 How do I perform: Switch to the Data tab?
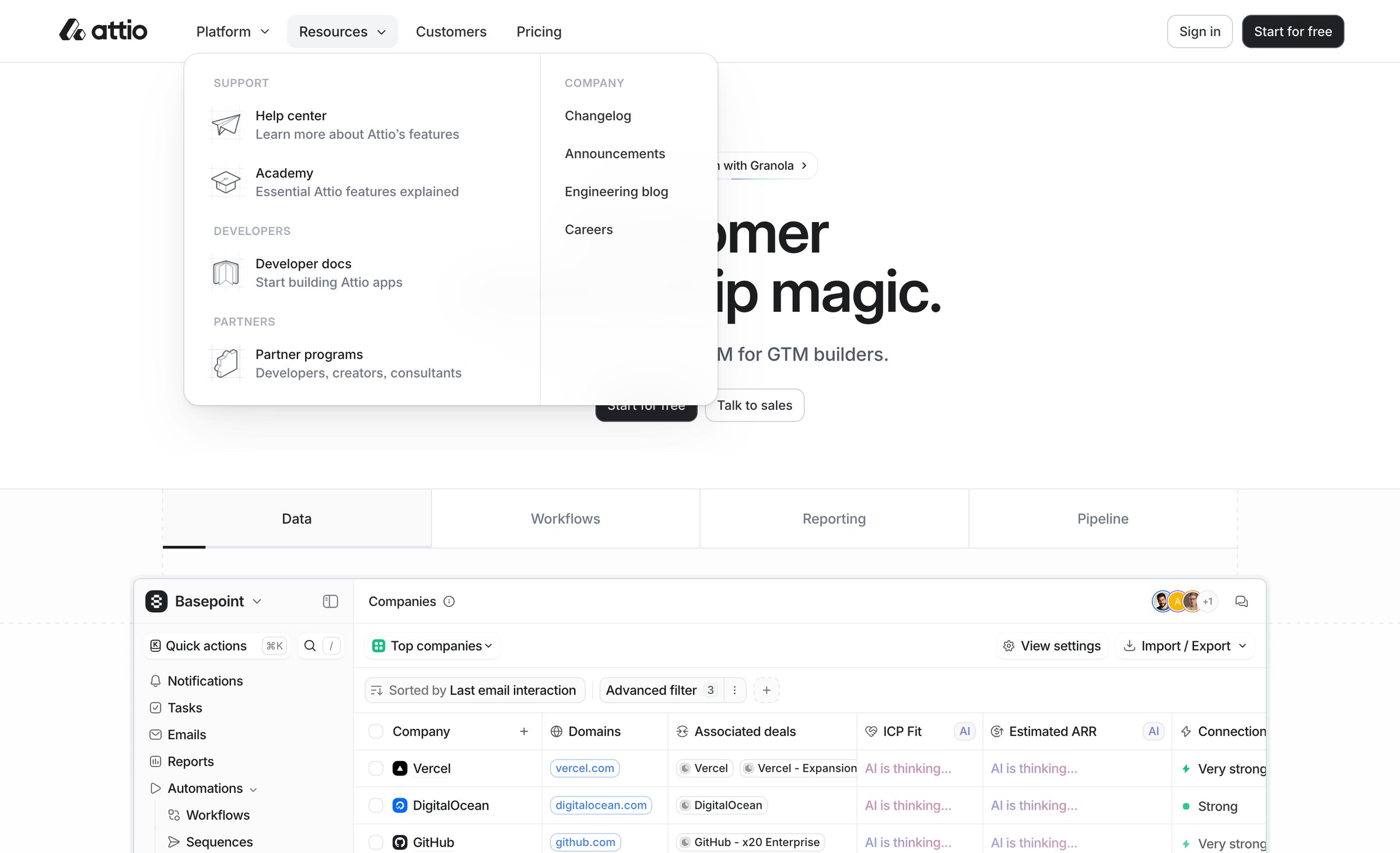pyautogui.click(x=297, y=518)
